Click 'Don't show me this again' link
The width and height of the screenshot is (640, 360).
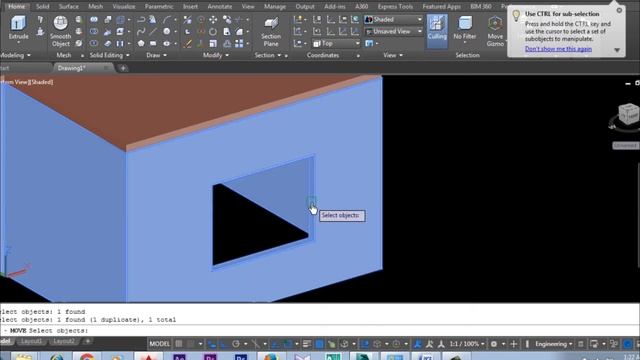(558, 49)
